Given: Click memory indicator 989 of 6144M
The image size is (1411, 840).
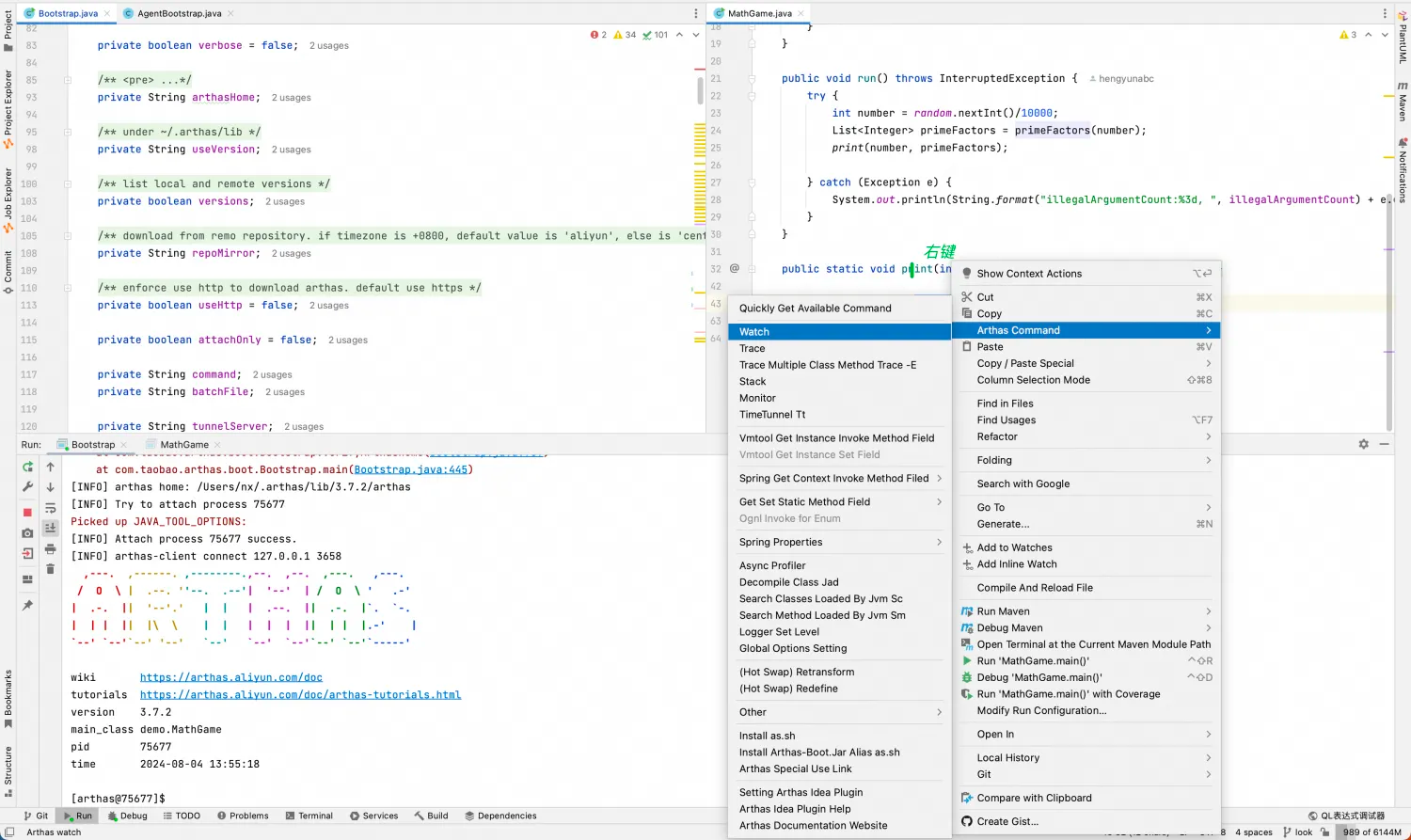Looking at the screenshot, I should tap(1371, 832).
